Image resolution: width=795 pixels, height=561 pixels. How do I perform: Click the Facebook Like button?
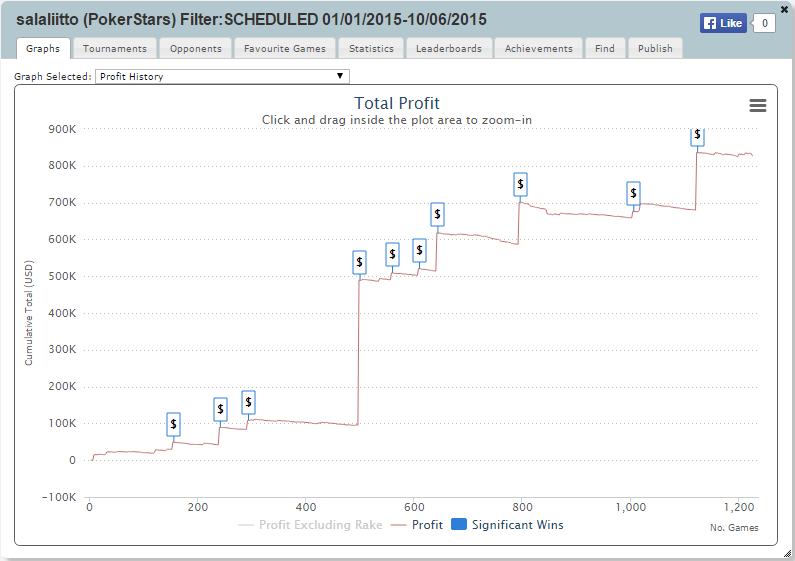click(723, 23)
